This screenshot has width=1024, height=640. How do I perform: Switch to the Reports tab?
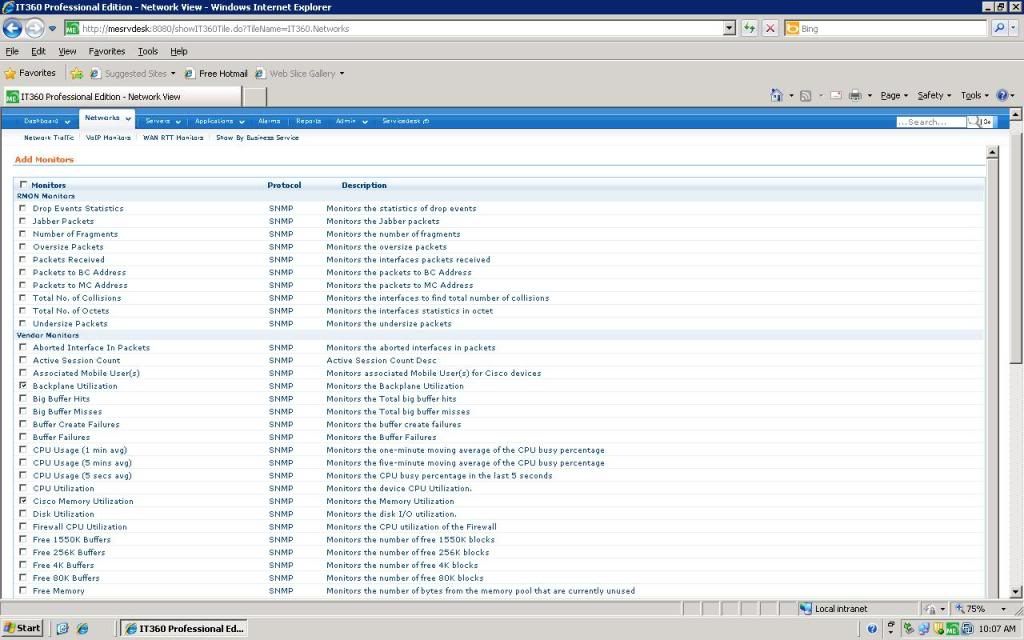[x=308, y=121]
